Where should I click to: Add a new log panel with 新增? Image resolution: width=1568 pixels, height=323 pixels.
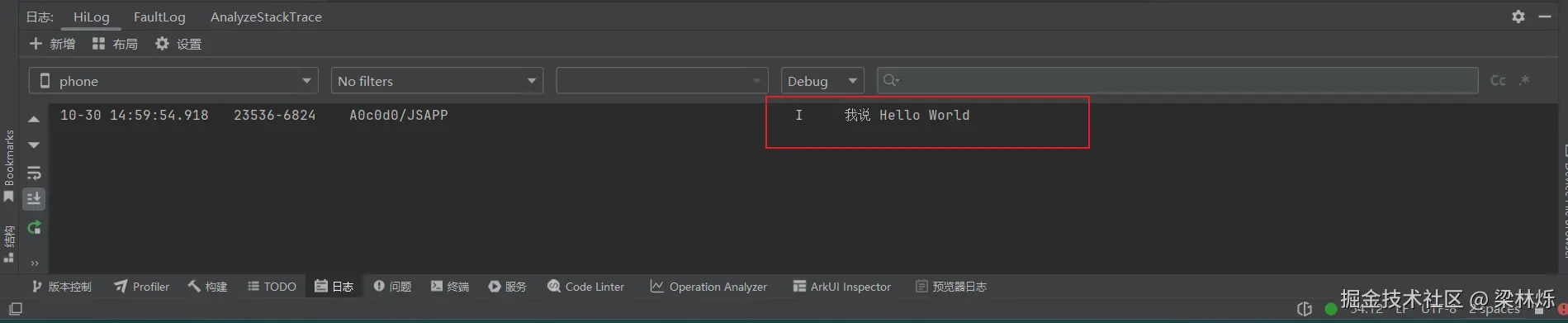53,44
